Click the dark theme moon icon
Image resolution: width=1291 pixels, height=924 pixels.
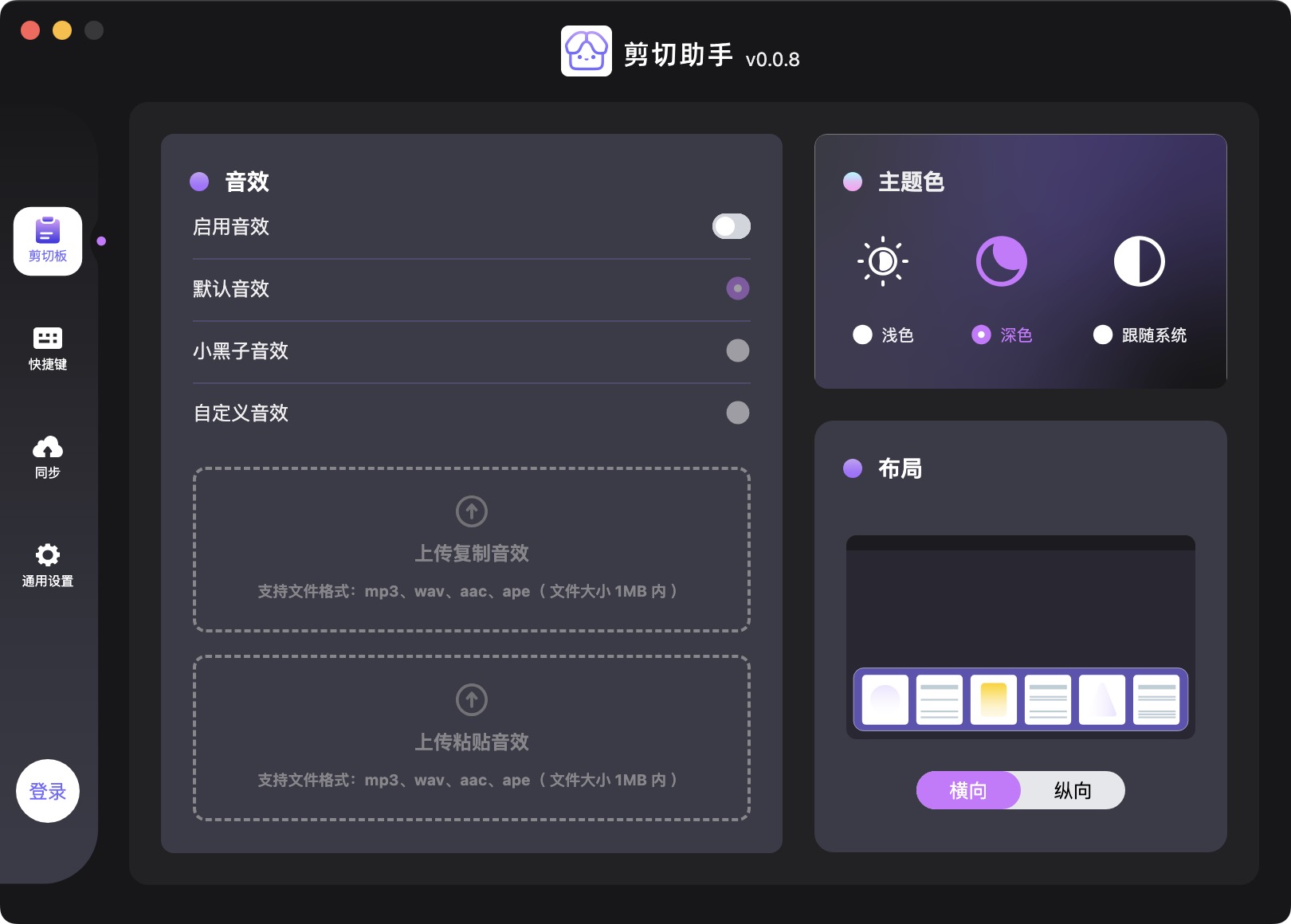click(1002, 261)
